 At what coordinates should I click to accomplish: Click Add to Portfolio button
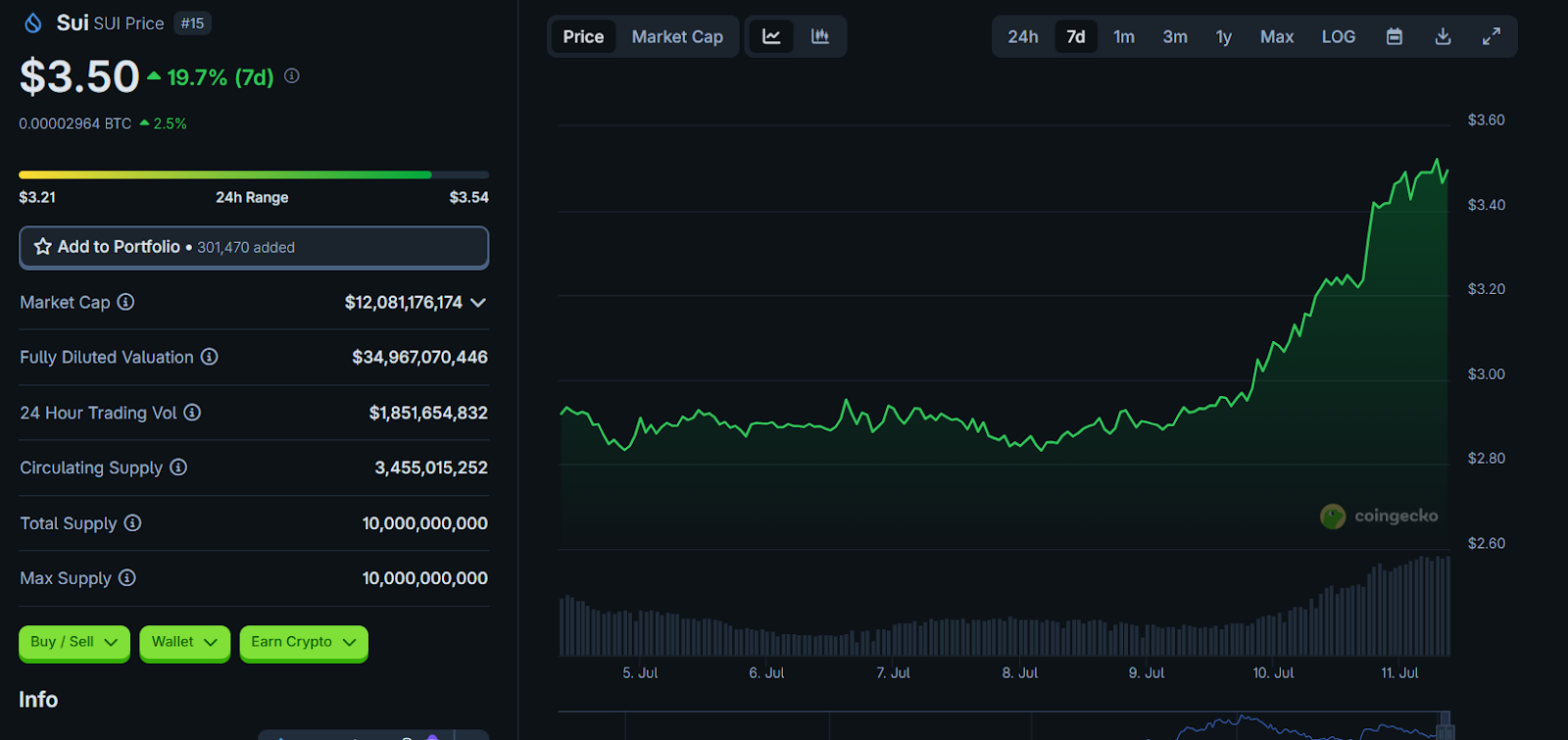(x=254, y=247)
